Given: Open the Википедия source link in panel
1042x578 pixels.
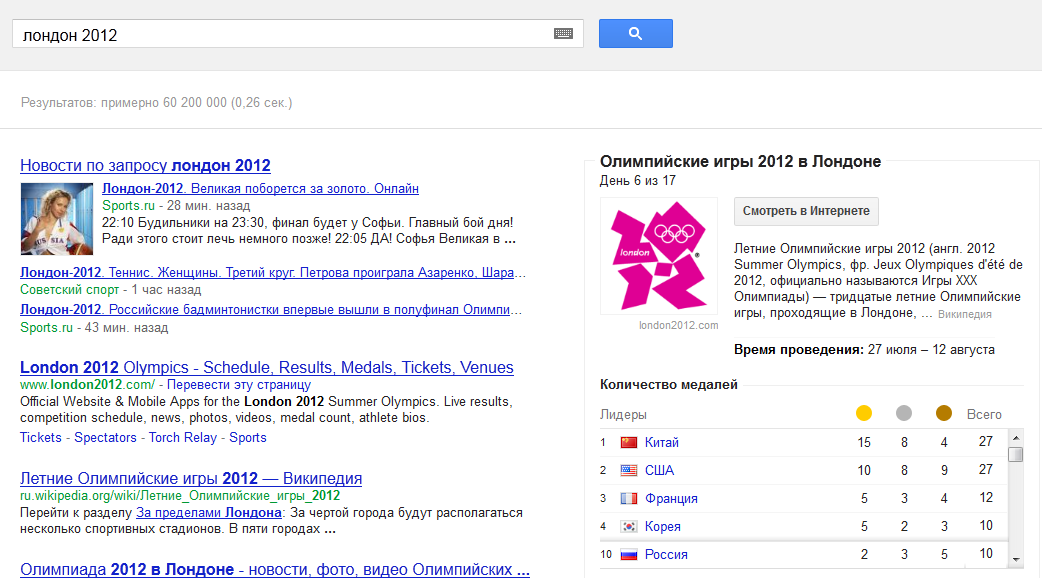Looking at the screenshot, I should [x=964, y=314].
